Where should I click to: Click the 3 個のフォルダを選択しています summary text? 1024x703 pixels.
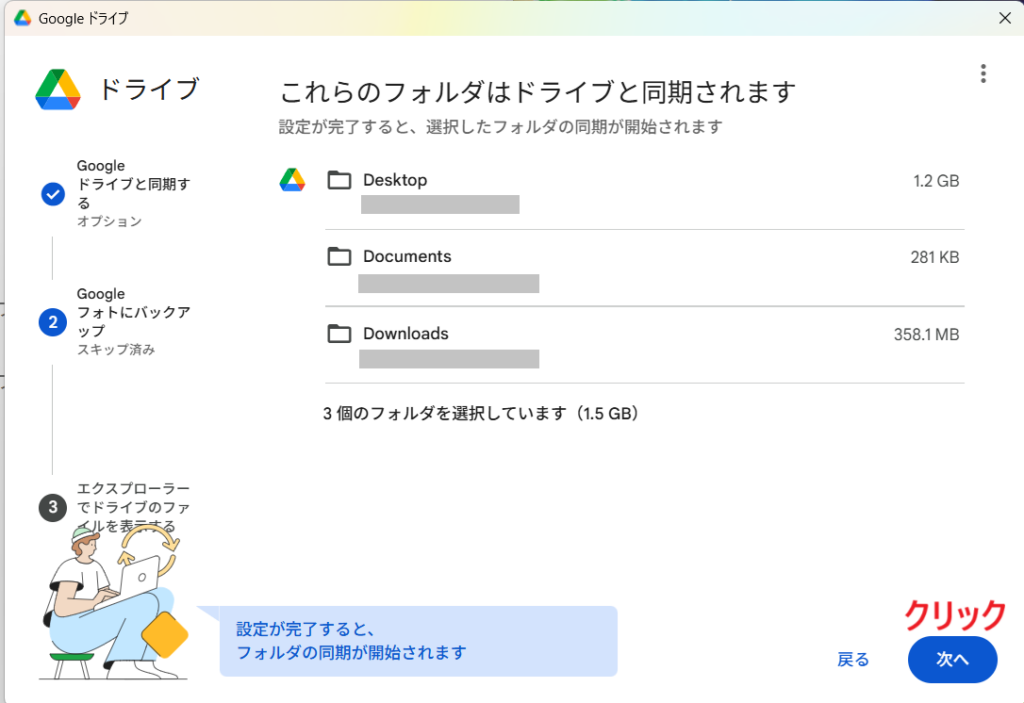pos(480,413)
